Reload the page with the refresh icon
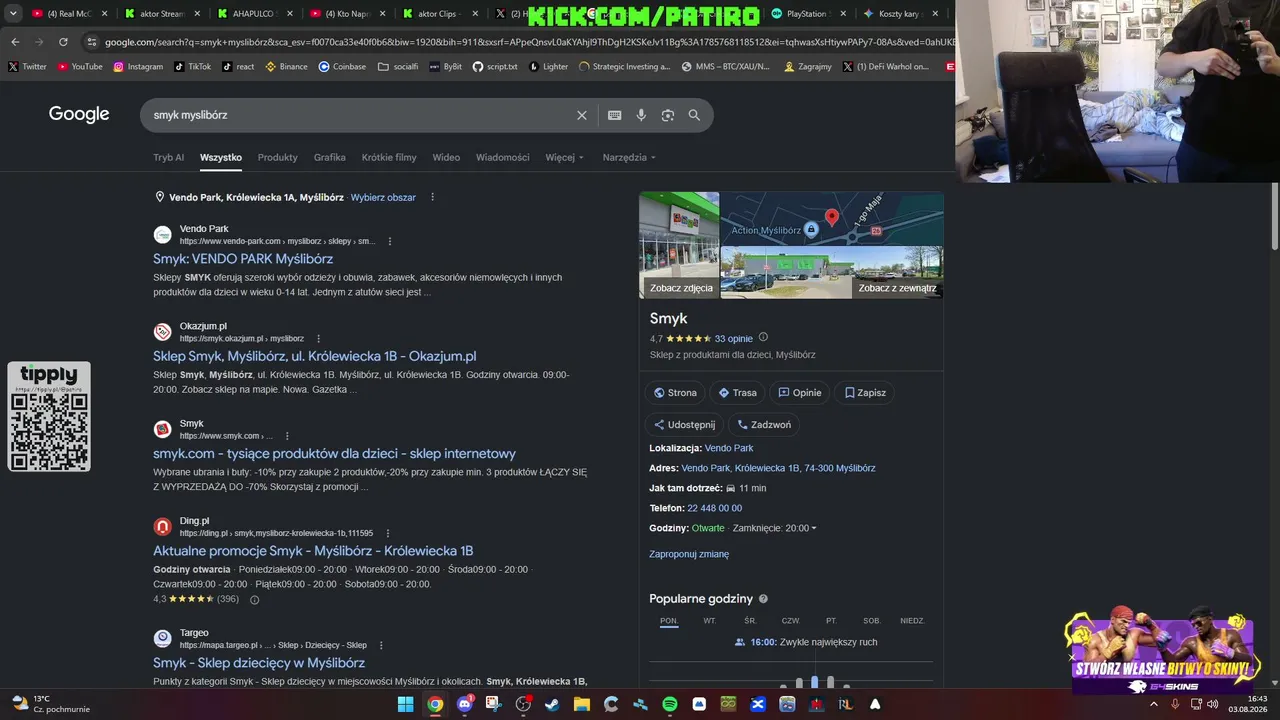The image size is (1280, 720). [63, 42]
